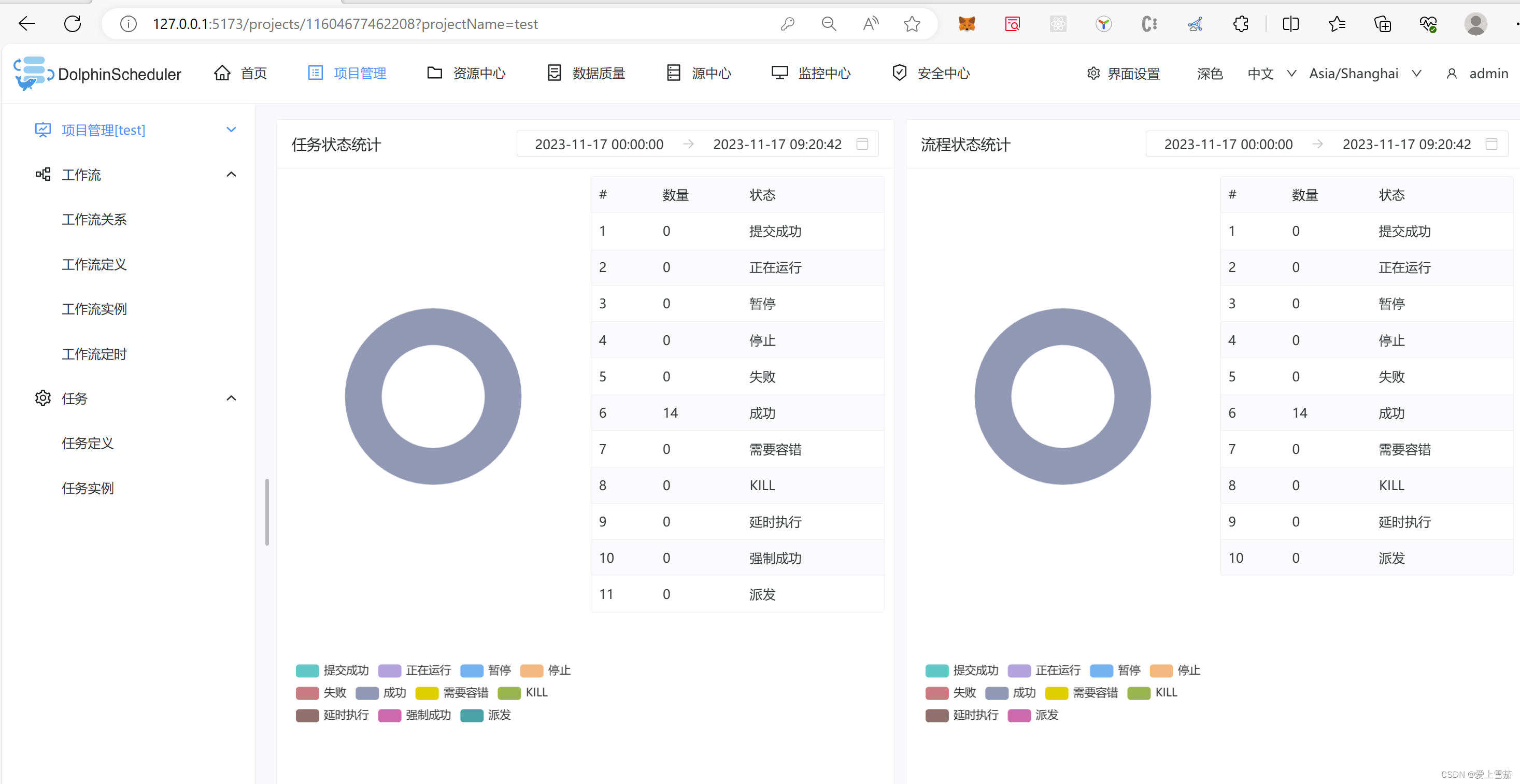The height and width of the screenshot is (784, 1520).
Task: Open the calendar picker for 任务状态统计 dates
Action: click(861, 144)
